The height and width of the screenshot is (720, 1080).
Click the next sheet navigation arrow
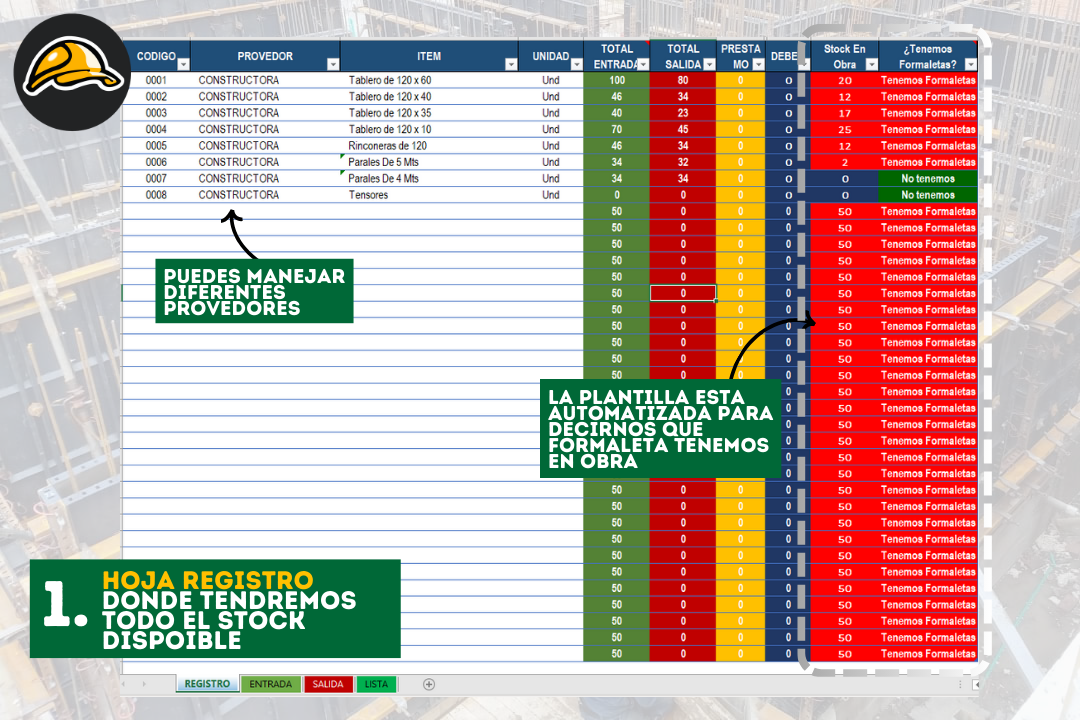[144, 684]
